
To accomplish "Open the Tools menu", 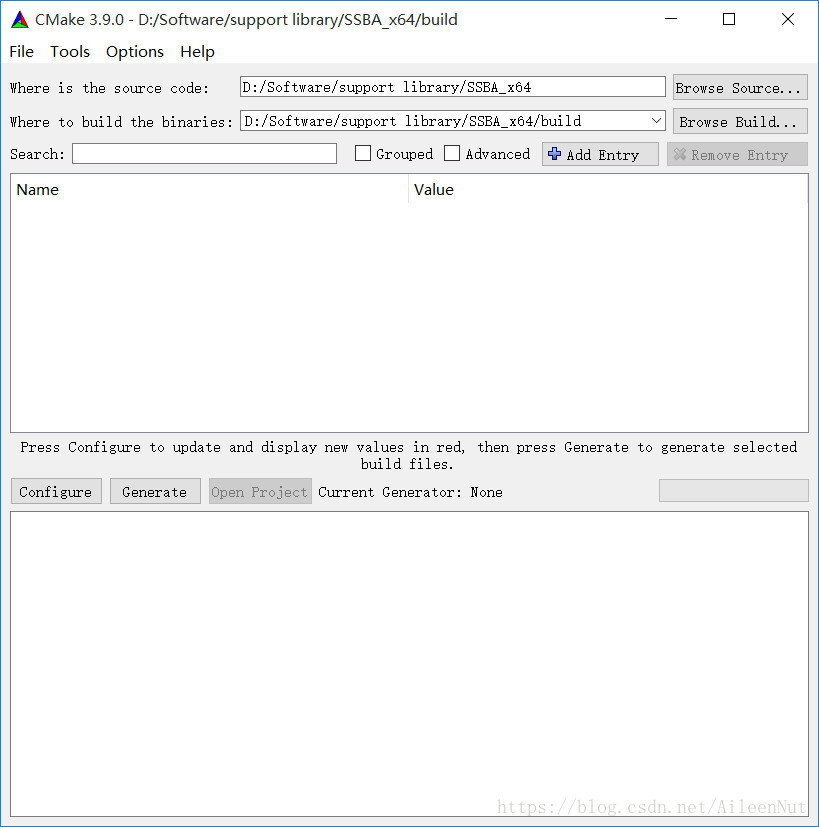I will (x=70, y=52).
